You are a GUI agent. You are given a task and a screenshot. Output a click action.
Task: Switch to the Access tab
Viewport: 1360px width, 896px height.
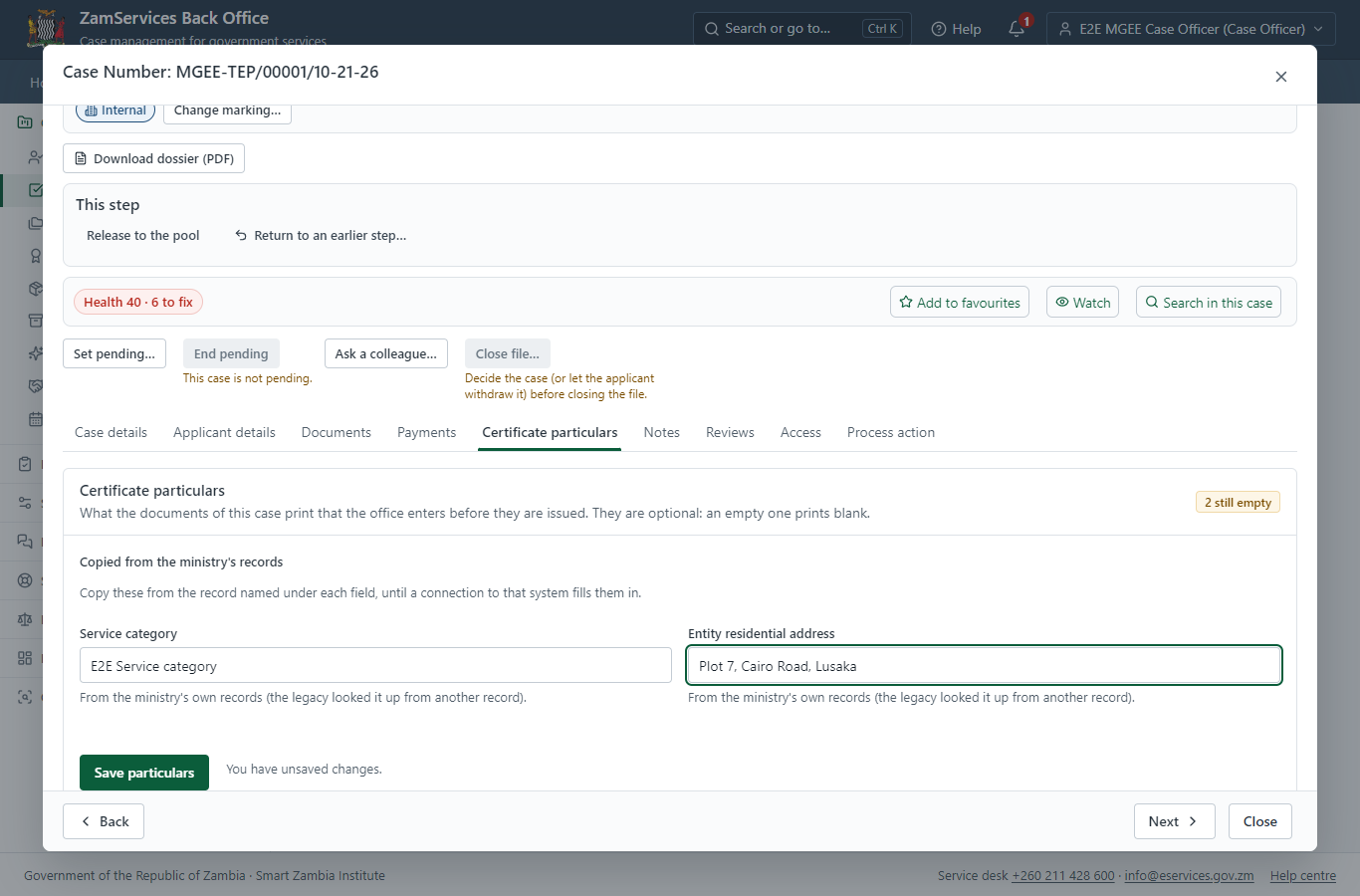(x=800, y=432)
